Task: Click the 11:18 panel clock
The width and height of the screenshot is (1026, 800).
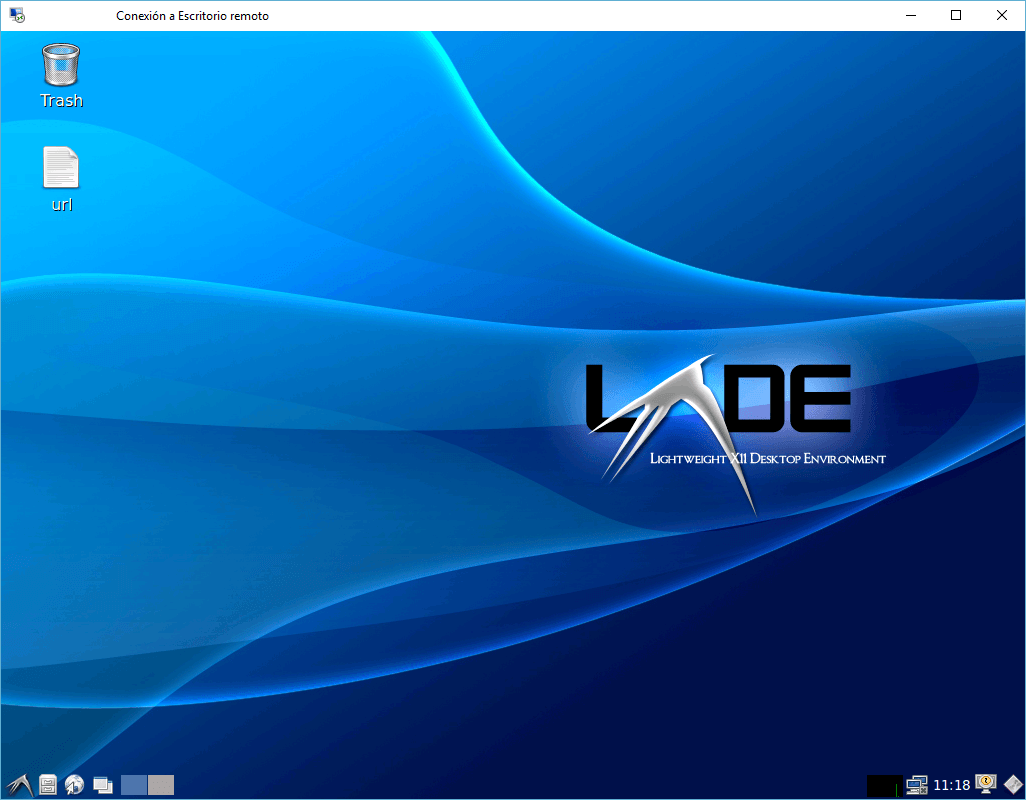Action: pyautogui.click(x=951, y=785)
